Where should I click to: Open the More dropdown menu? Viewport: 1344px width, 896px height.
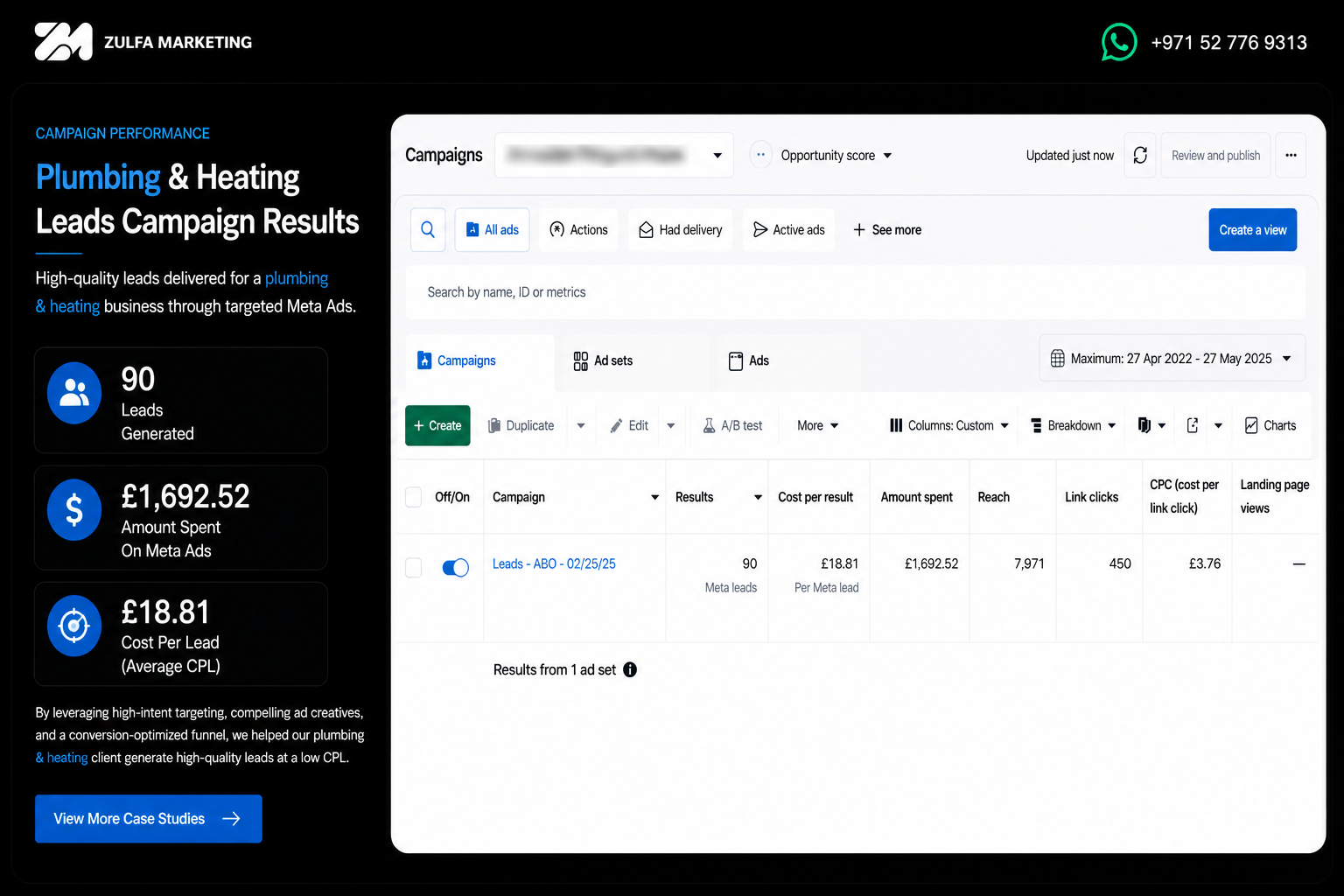pos(818,425)
